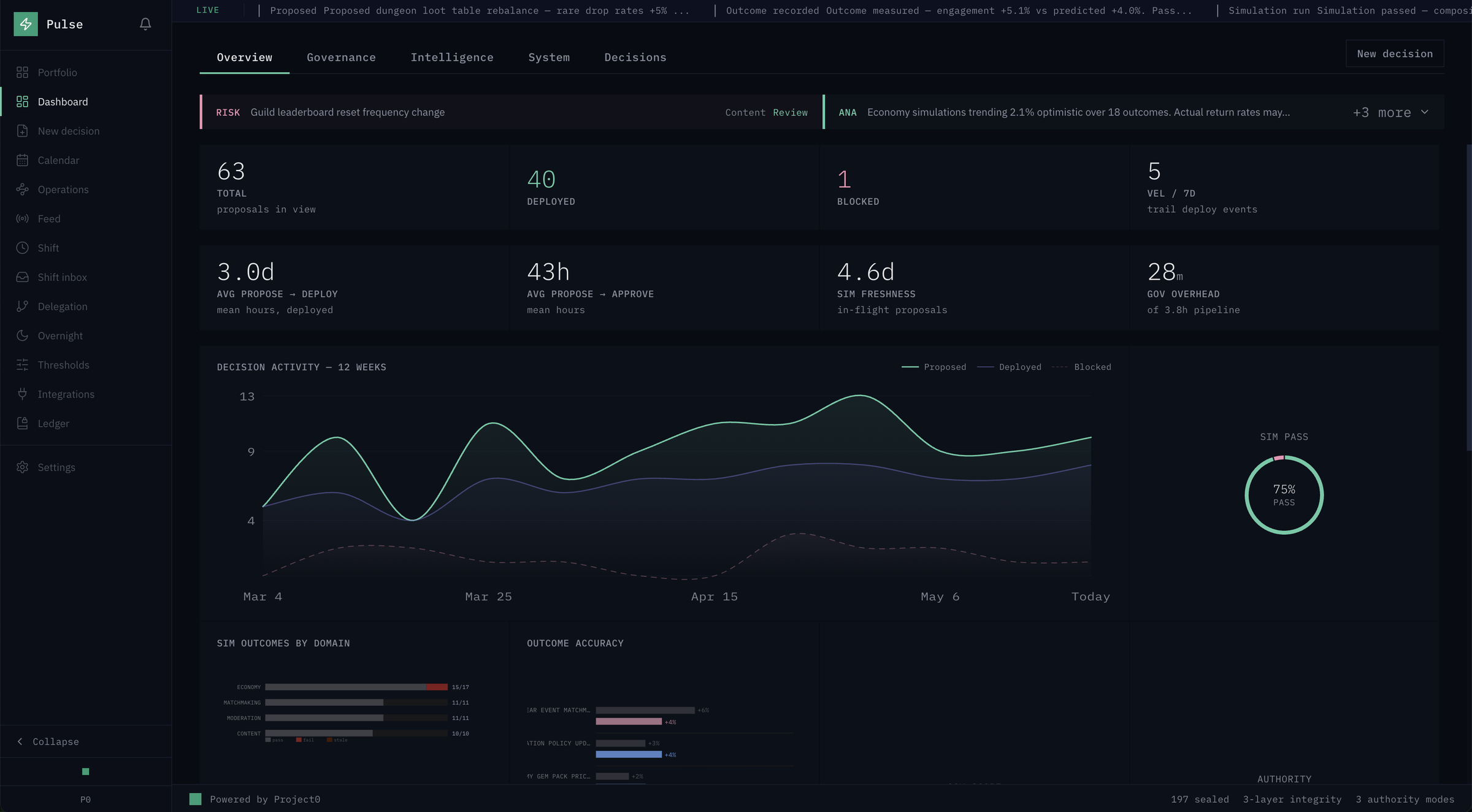The height and width of the screenshot is (812, 1472).
Task: Click the Delegation branch icon
Action: coord(23,307)
